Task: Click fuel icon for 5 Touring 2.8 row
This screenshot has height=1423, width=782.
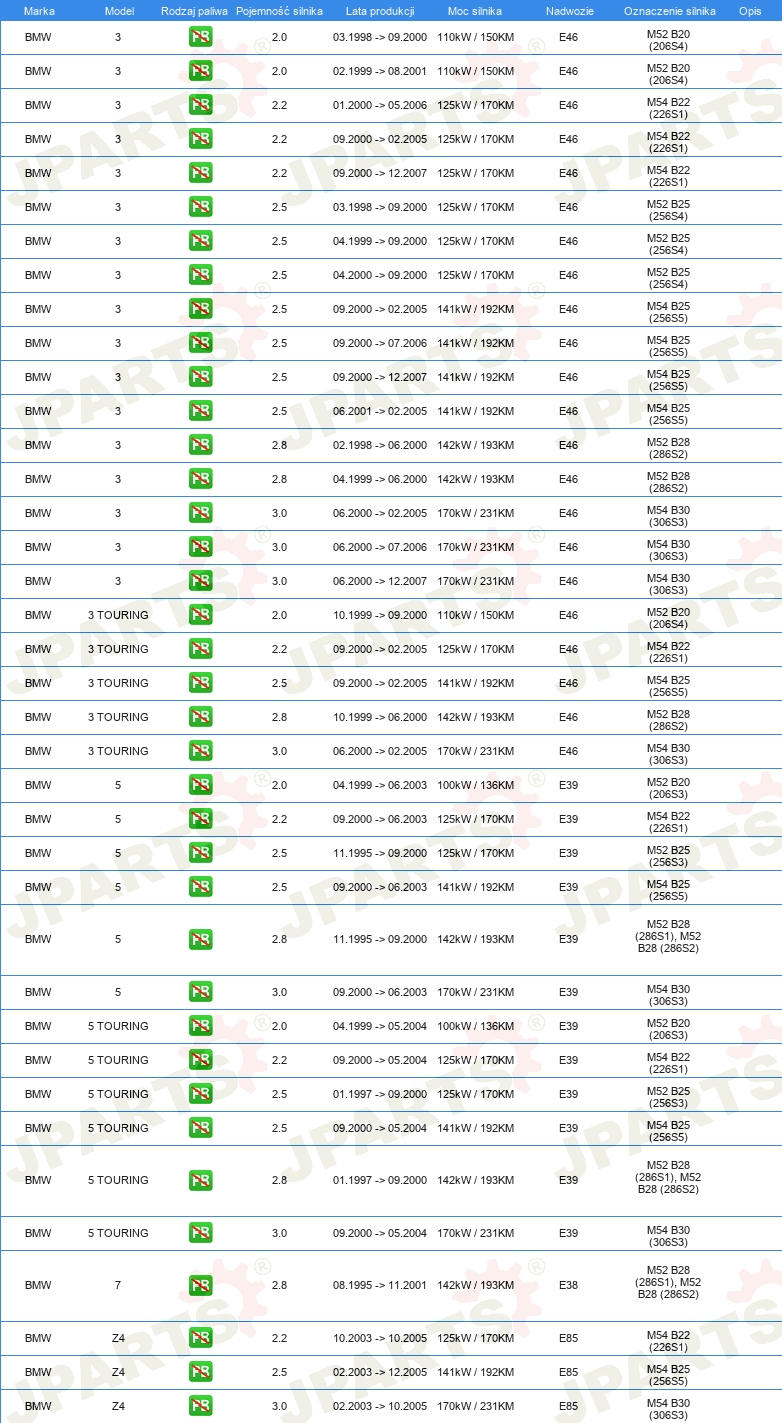Action: point(200,1180)
